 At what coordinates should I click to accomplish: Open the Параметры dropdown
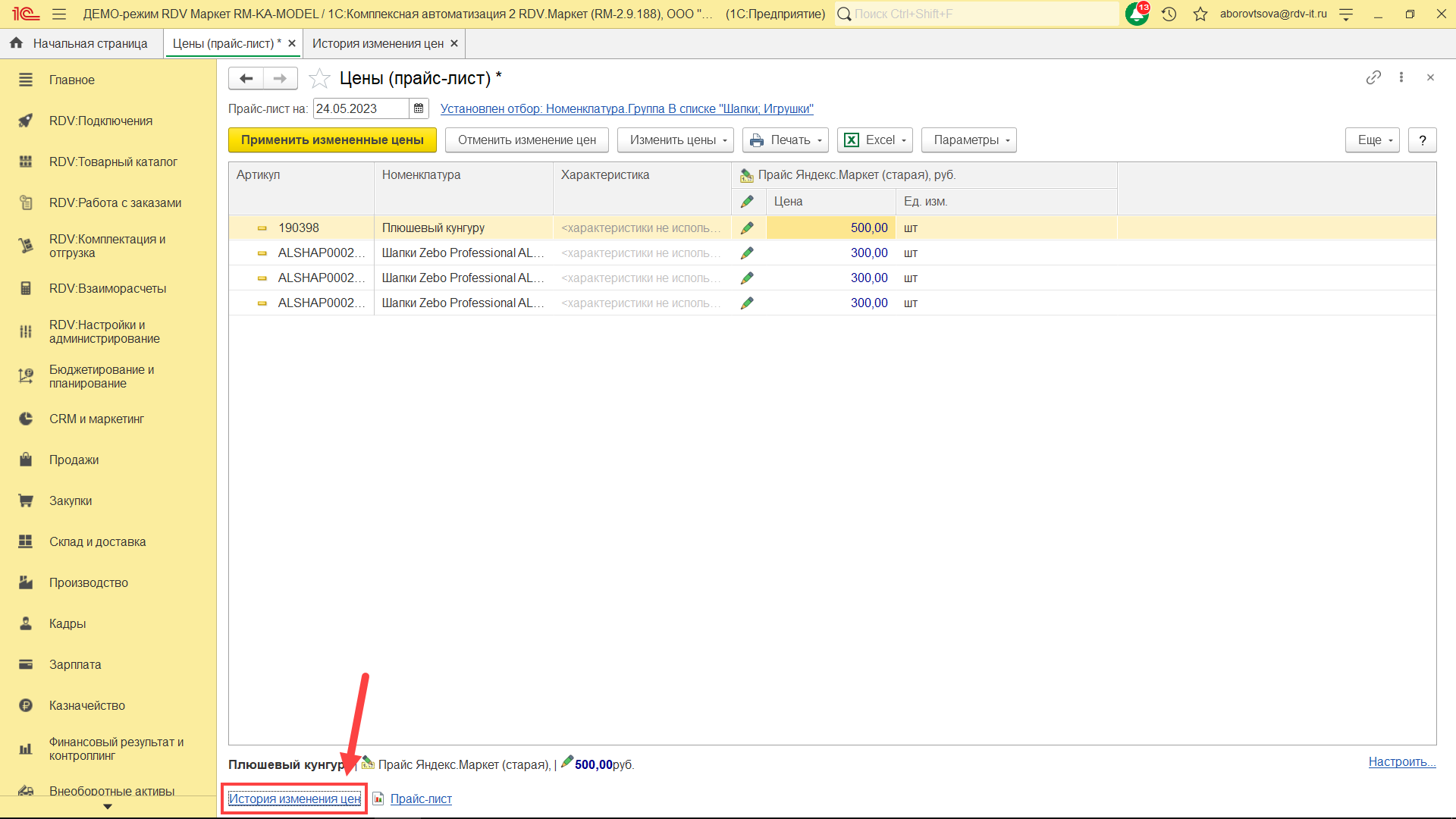968,140
